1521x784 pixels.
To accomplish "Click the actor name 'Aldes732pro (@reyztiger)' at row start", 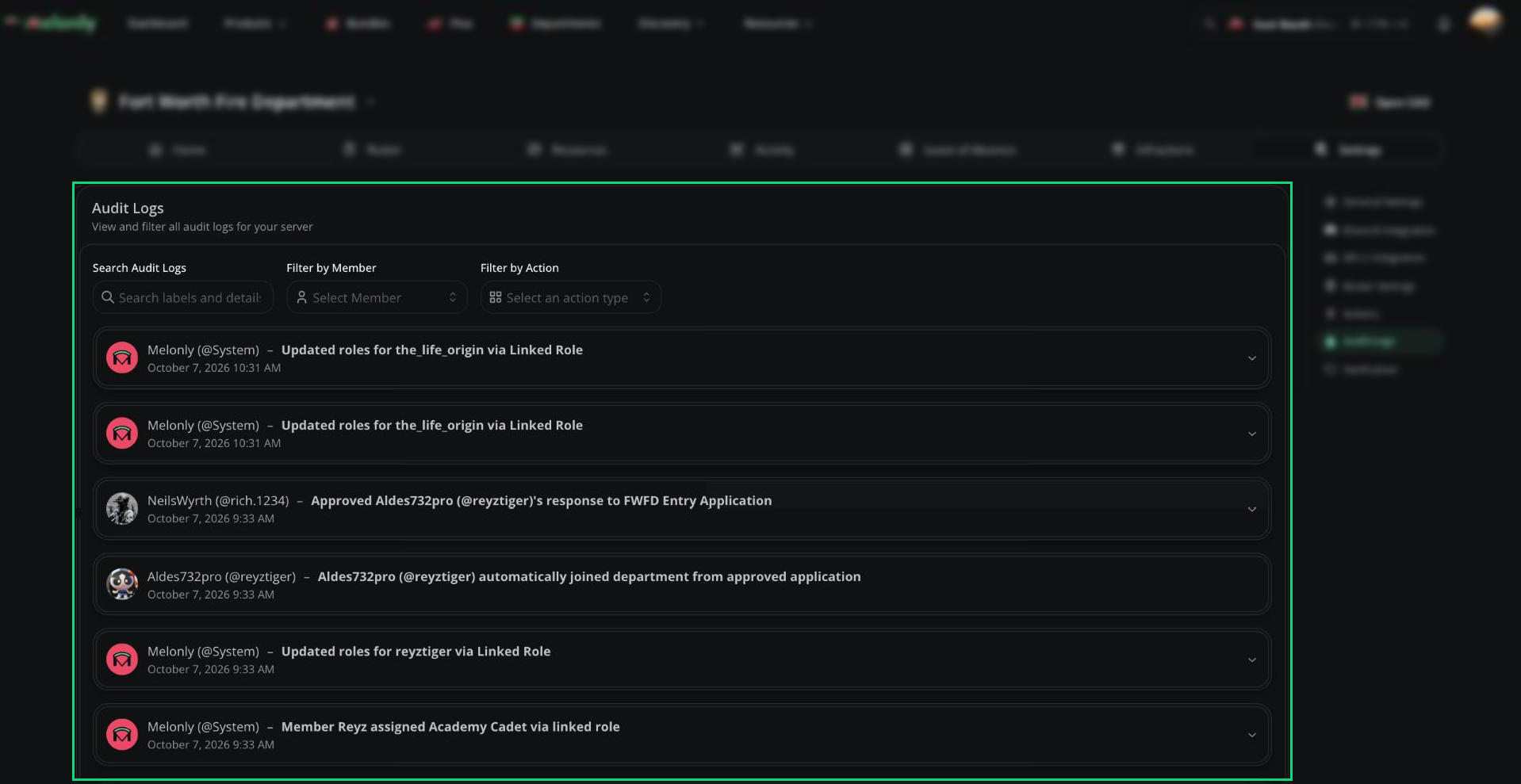I will tap(221, 576).
